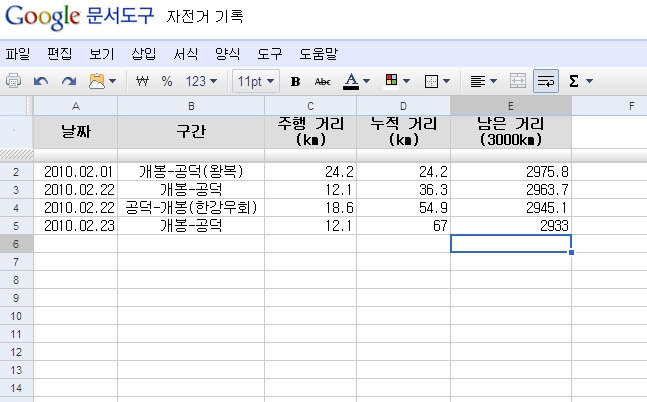Image resolution: width=647 pixels, height=402 pixels.
Task: Click the text color A icon
Action: (351, 81)
